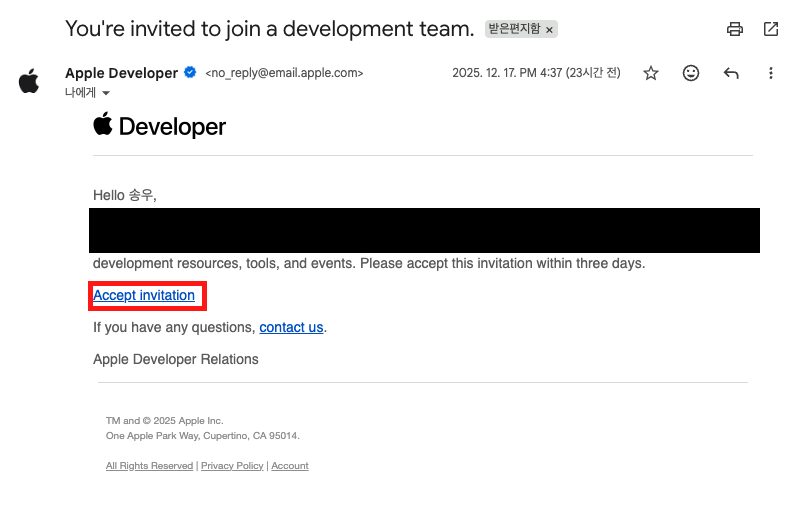800x519 pixels.
Task: Click the Apple sender avatar
Action: pyautogui.click(x=29, y=81)
